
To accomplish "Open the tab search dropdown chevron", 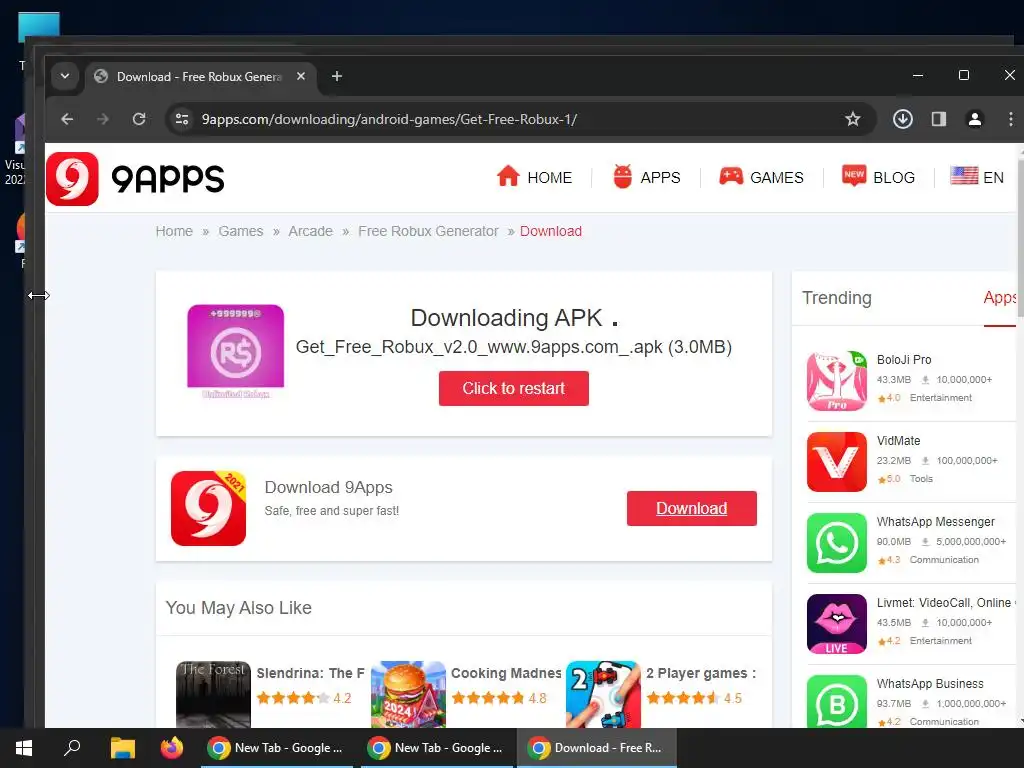I will pos(65,76).
